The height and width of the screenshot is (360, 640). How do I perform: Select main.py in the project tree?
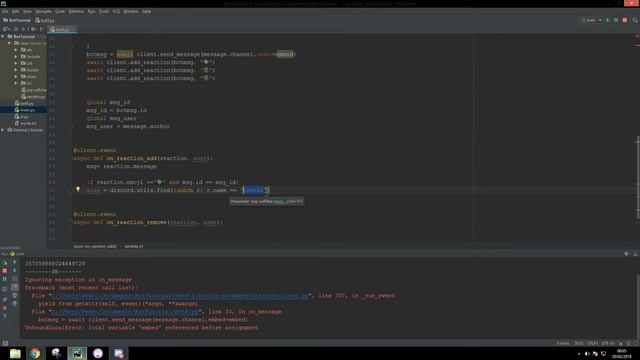click(24, 110)
